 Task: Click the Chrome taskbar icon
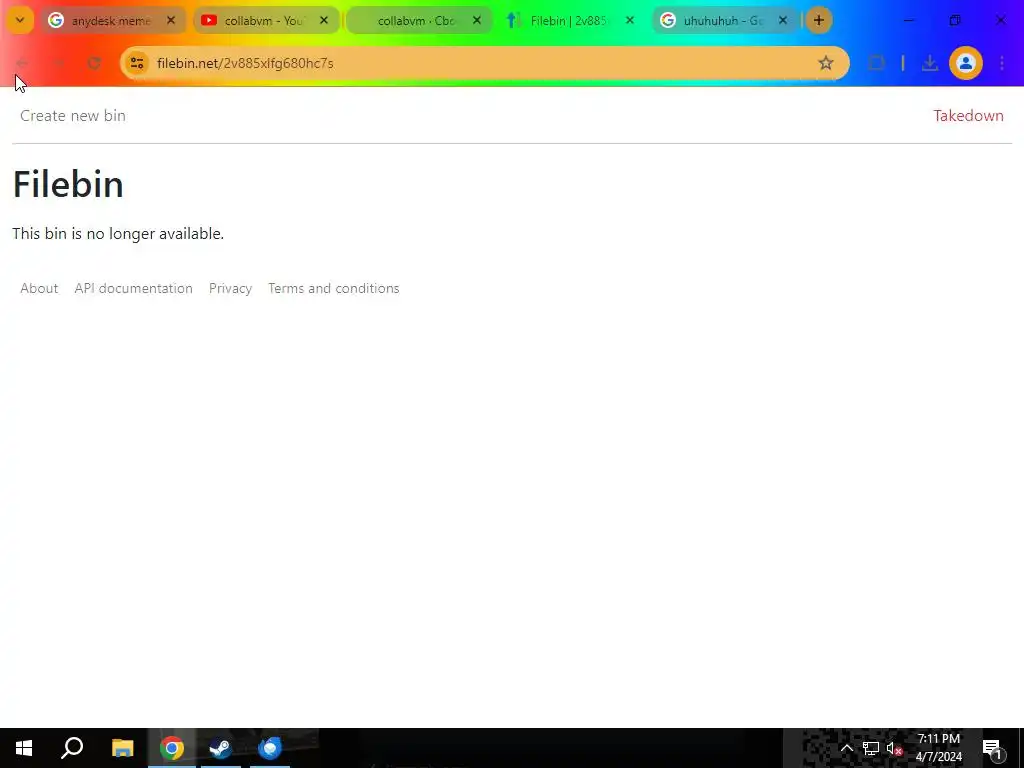click(x=172, y=748)
